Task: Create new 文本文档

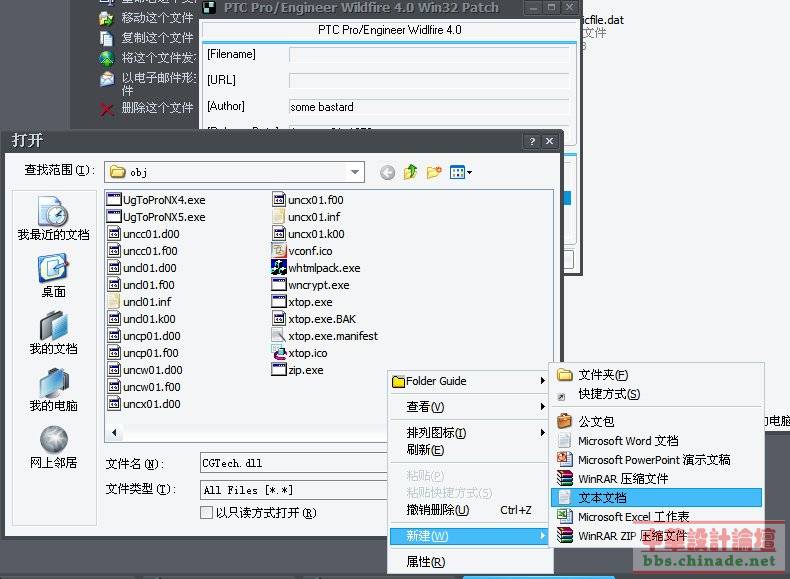Action: click(x=656, y=498)
